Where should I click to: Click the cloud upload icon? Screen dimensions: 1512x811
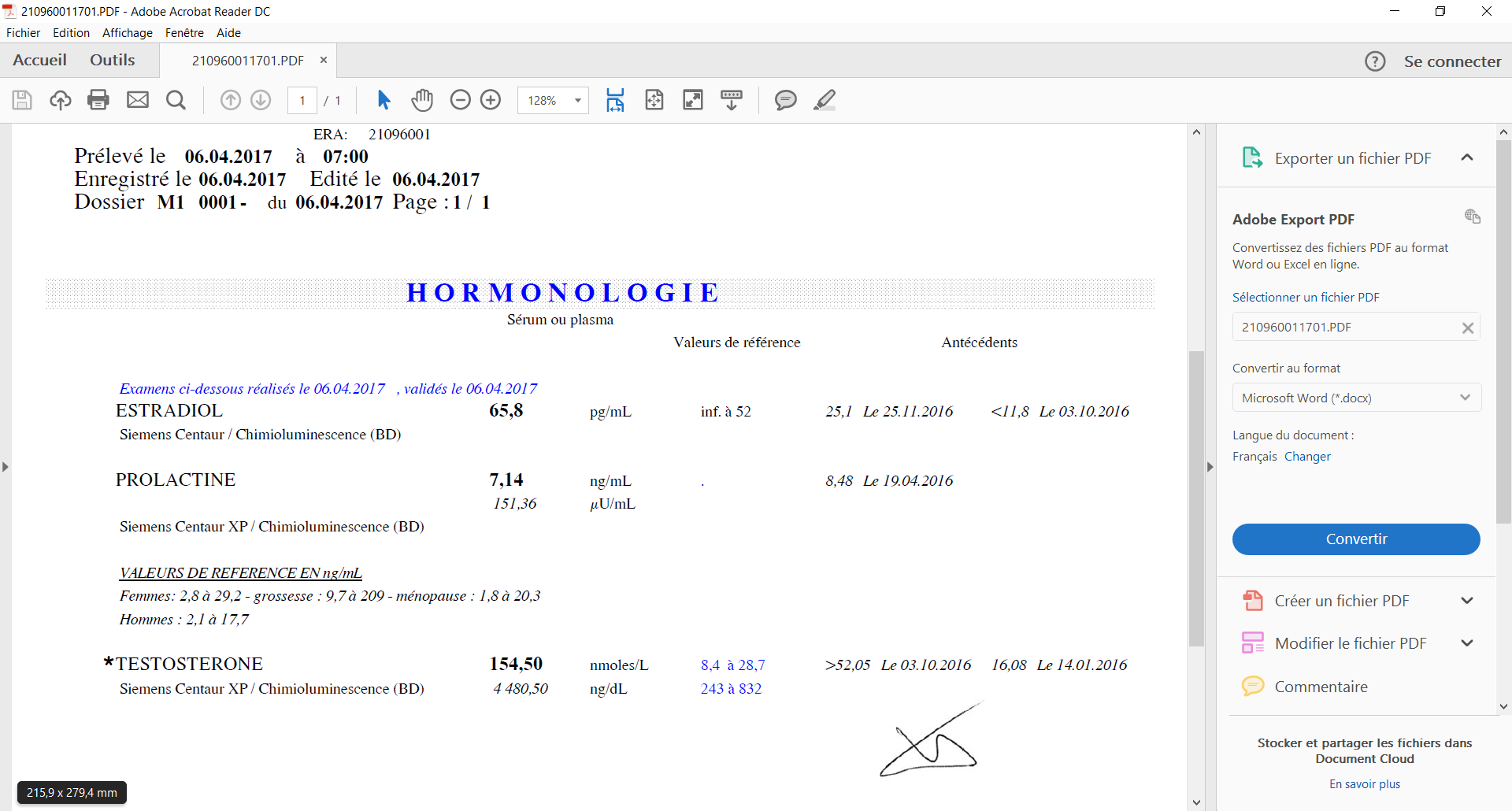coord(61,100)
